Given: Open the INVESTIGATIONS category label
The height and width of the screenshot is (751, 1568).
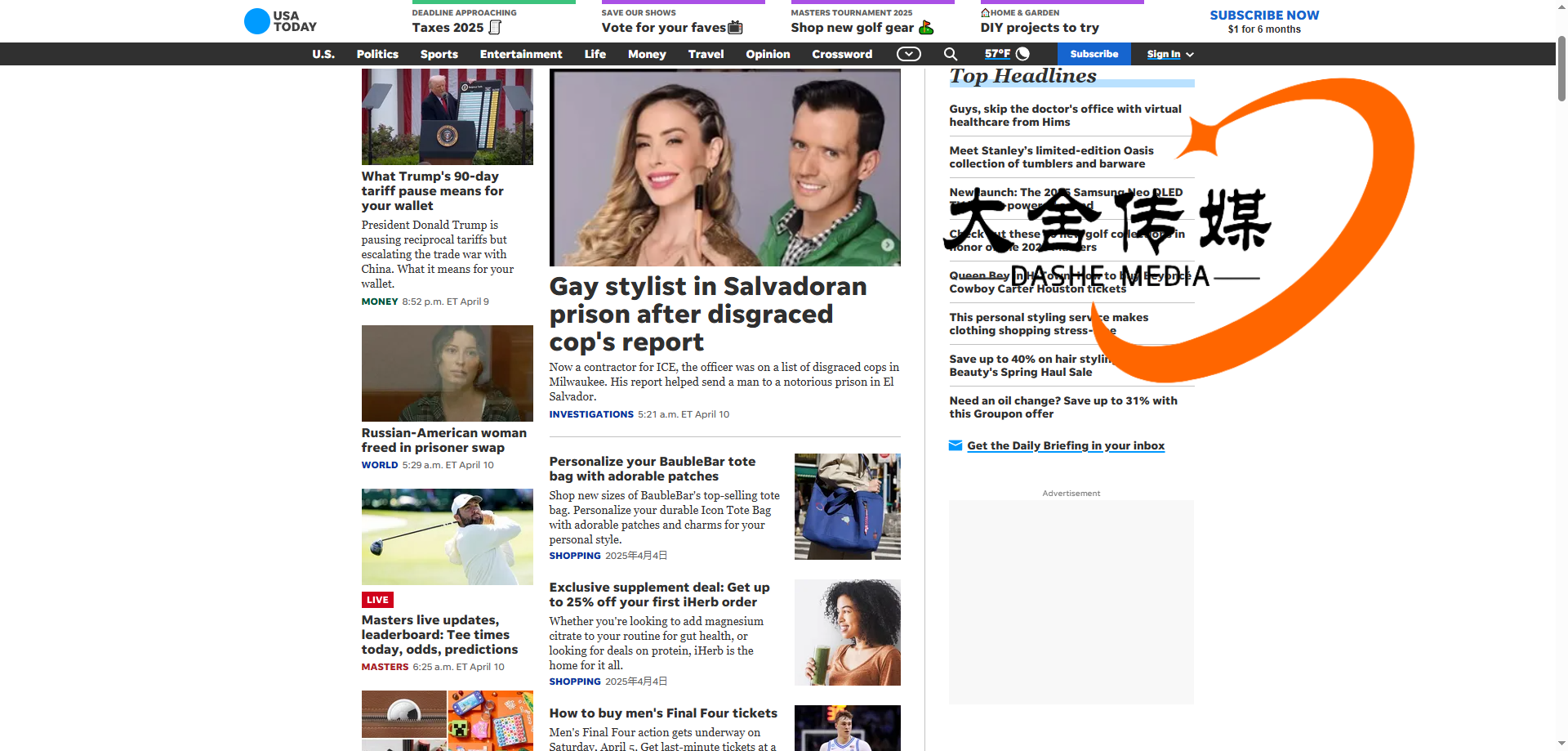Looking at the screenshot, I should click(590, 414).
